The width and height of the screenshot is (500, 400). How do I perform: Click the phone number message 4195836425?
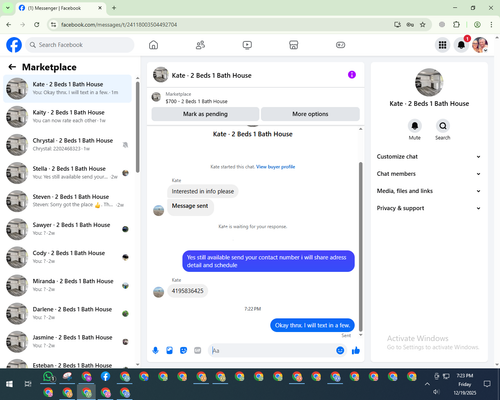(187, 291)
